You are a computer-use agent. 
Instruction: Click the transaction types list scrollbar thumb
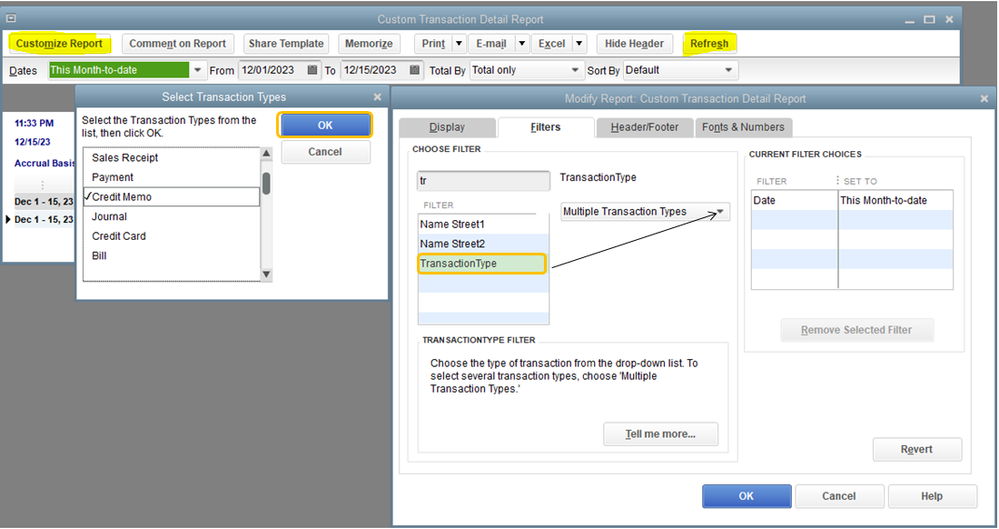click(x=266, y=184)
